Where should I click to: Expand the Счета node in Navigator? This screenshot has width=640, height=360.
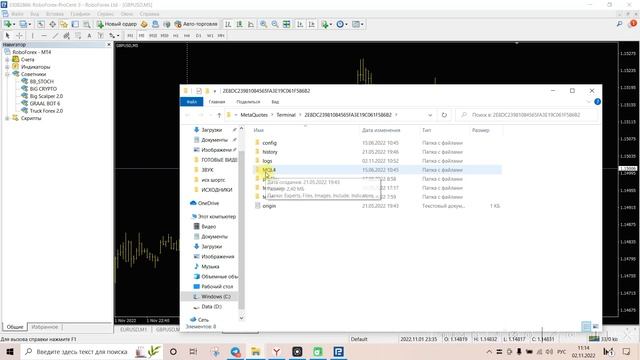click(7, 60)
